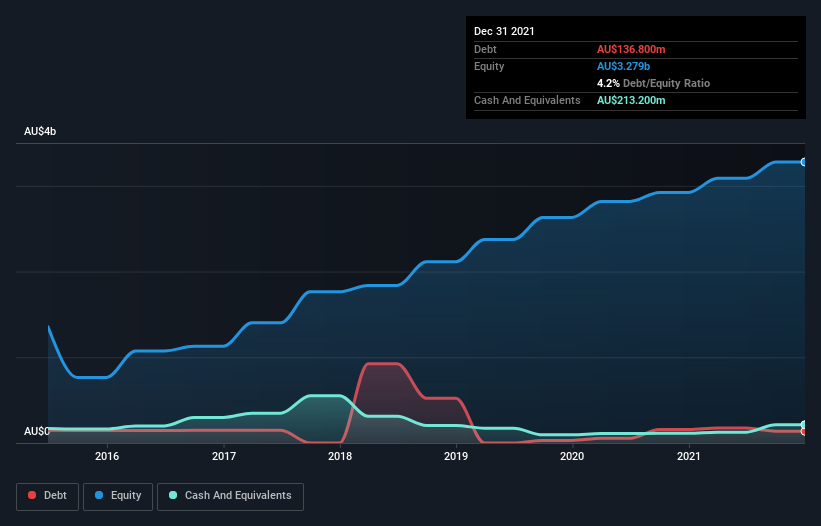Screen dimensions: 821x526
Task: Click the teal Cash And Equivalents legend dot
Action: 173,495
